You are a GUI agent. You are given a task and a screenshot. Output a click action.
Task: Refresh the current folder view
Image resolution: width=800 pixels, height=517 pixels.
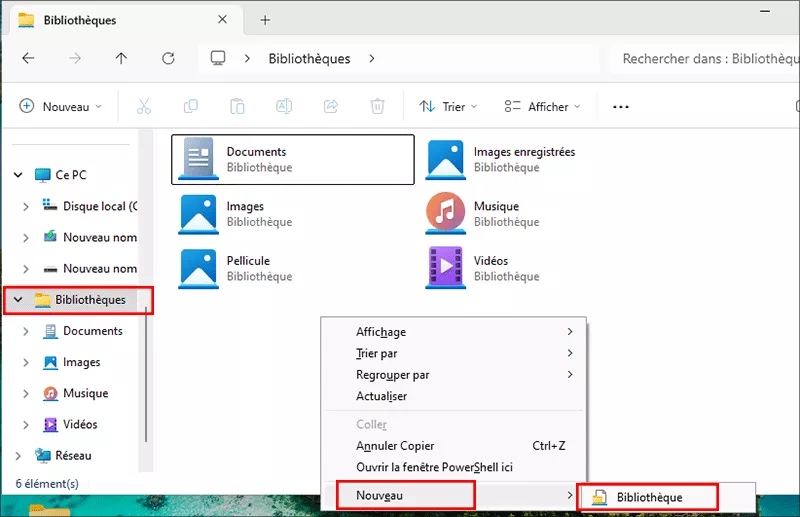(167, 59)
